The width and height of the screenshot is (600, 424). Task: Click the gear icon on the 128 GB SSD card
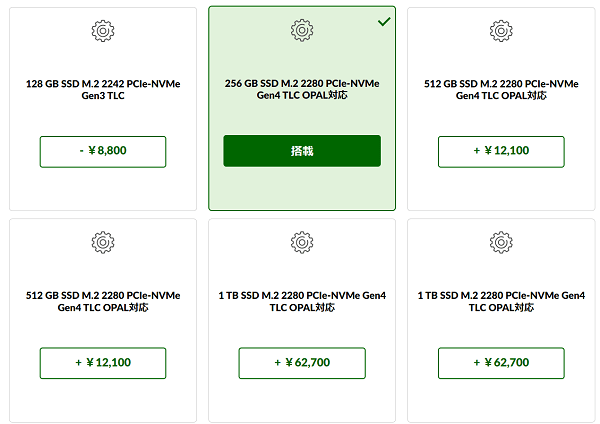click(103, 31)
